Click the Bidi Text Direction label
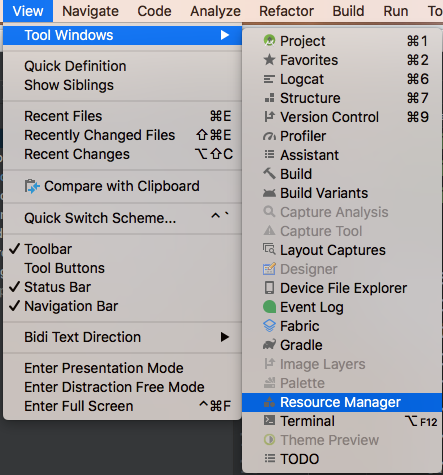Image resolution: width=443 pixels, height=475 pixels. point(82,337)
